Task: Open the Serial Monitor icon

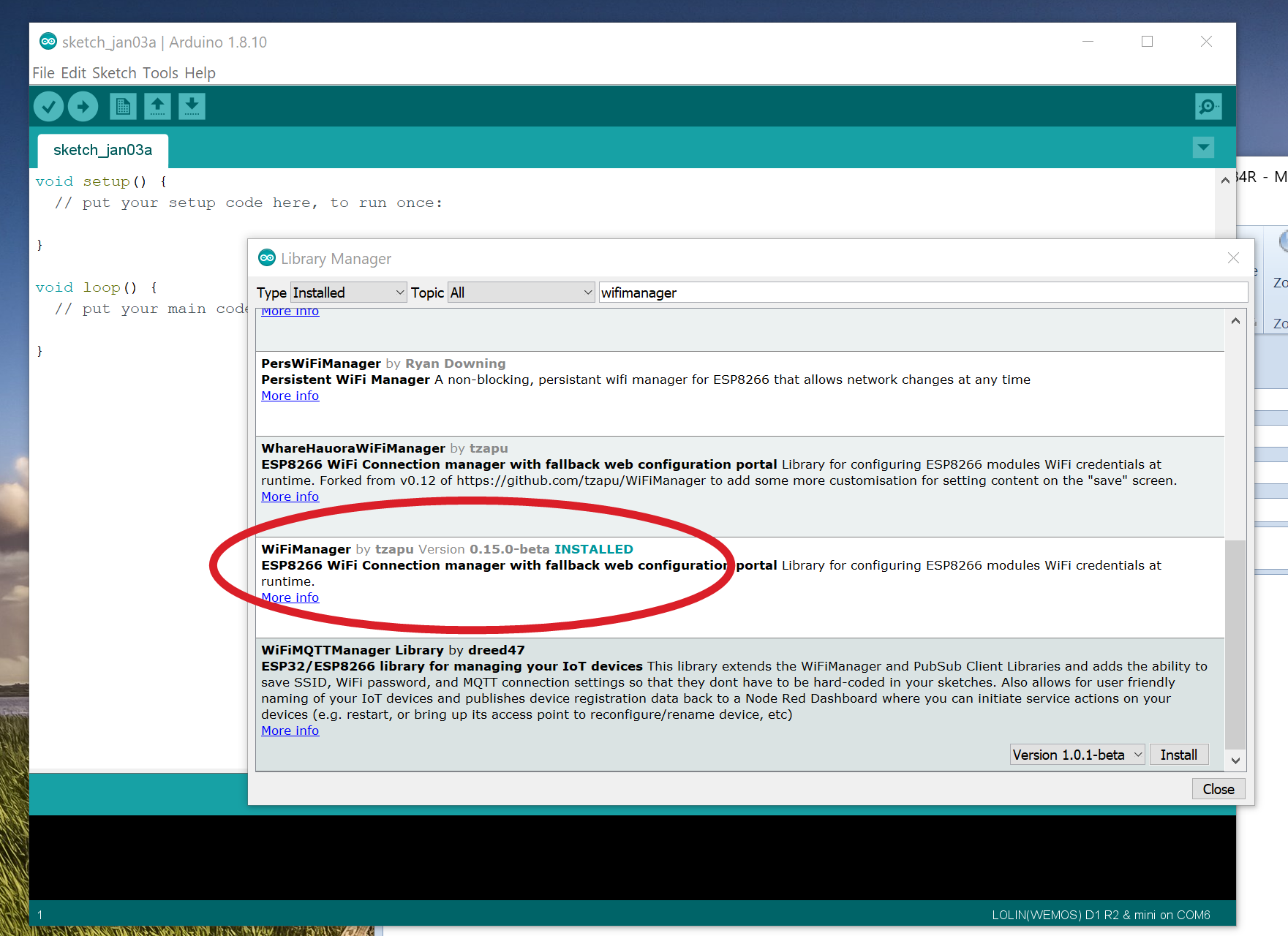Action: (x=1208, y=107)
